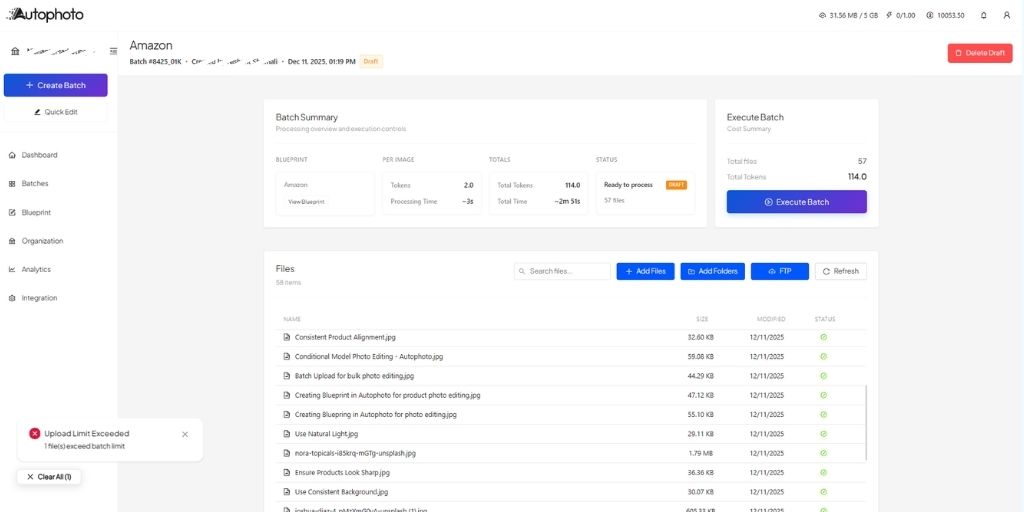Open the Blueprint section
Screen dimensions: 1024x512
point(36,212)
